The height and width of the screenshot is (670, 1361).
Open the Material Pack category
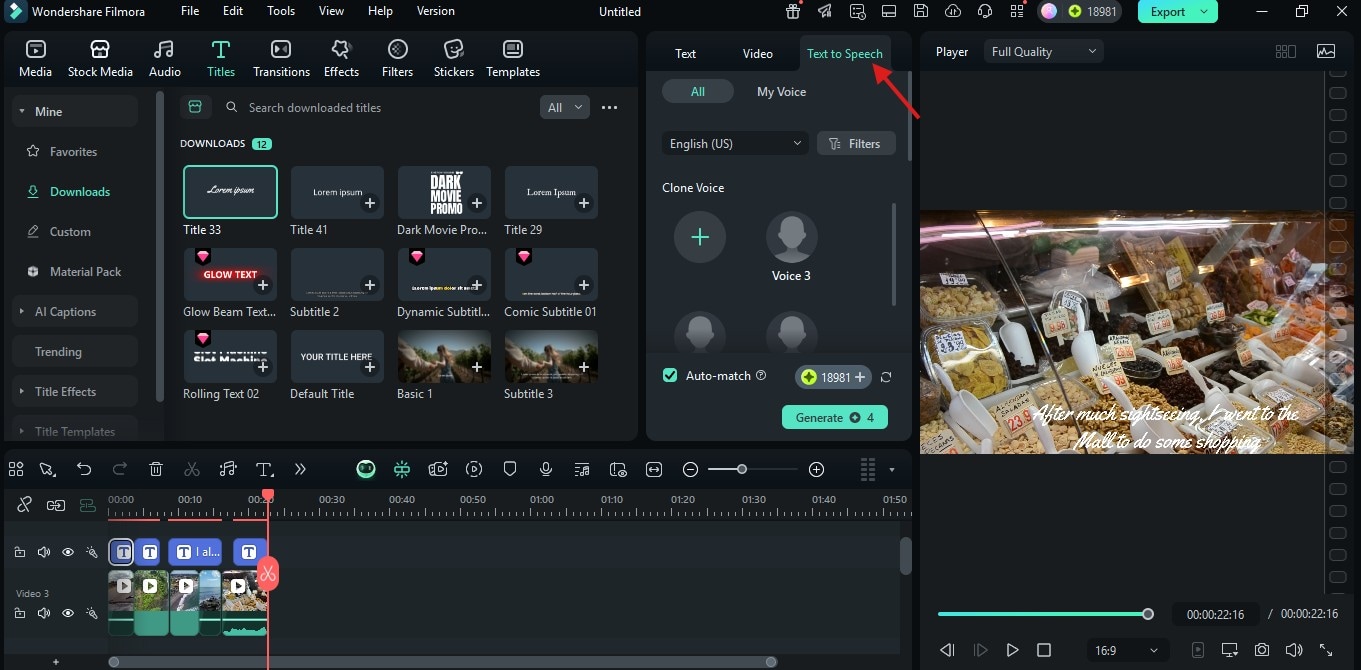(x=75, y=272)
